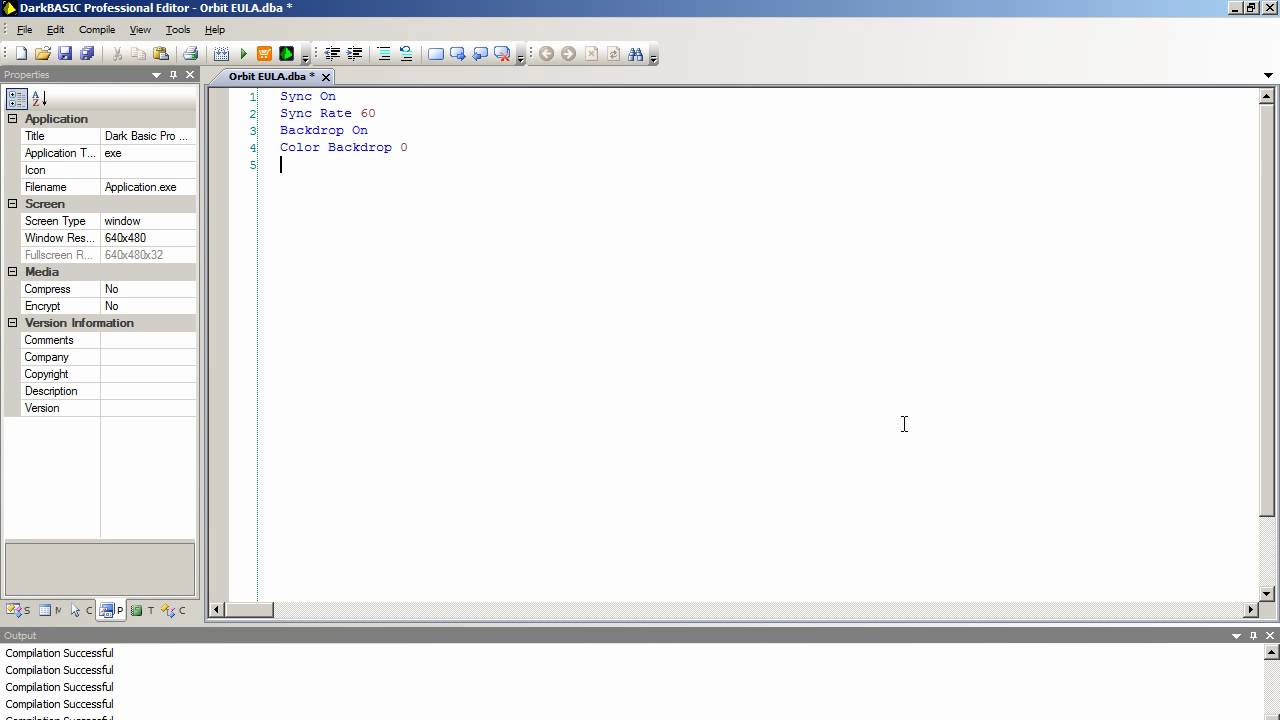
Task: Change the Screen Type value window
Action: [148, 221]
